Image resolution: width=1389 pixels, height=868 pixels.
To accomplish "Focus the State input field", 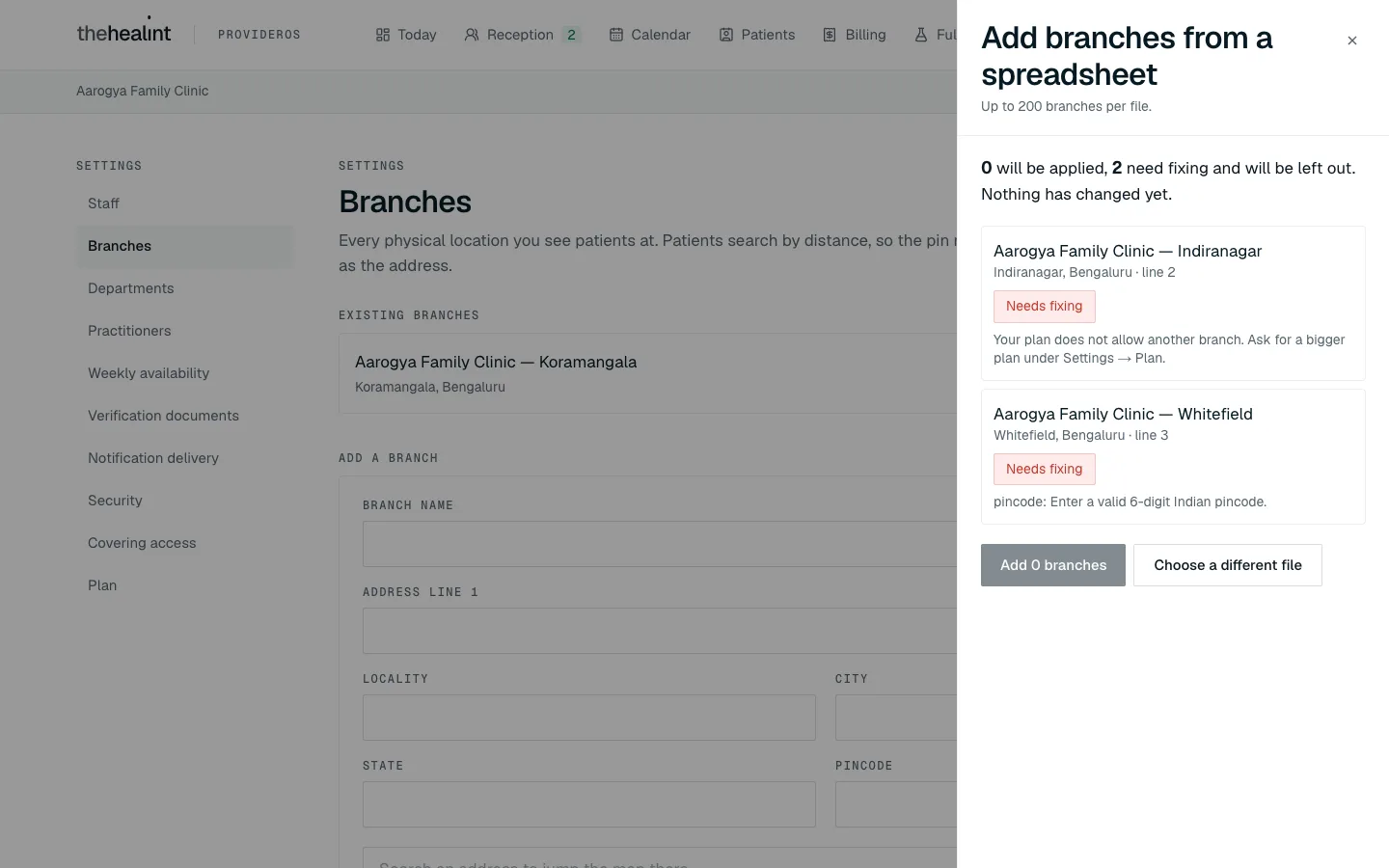I will point(589,804).
